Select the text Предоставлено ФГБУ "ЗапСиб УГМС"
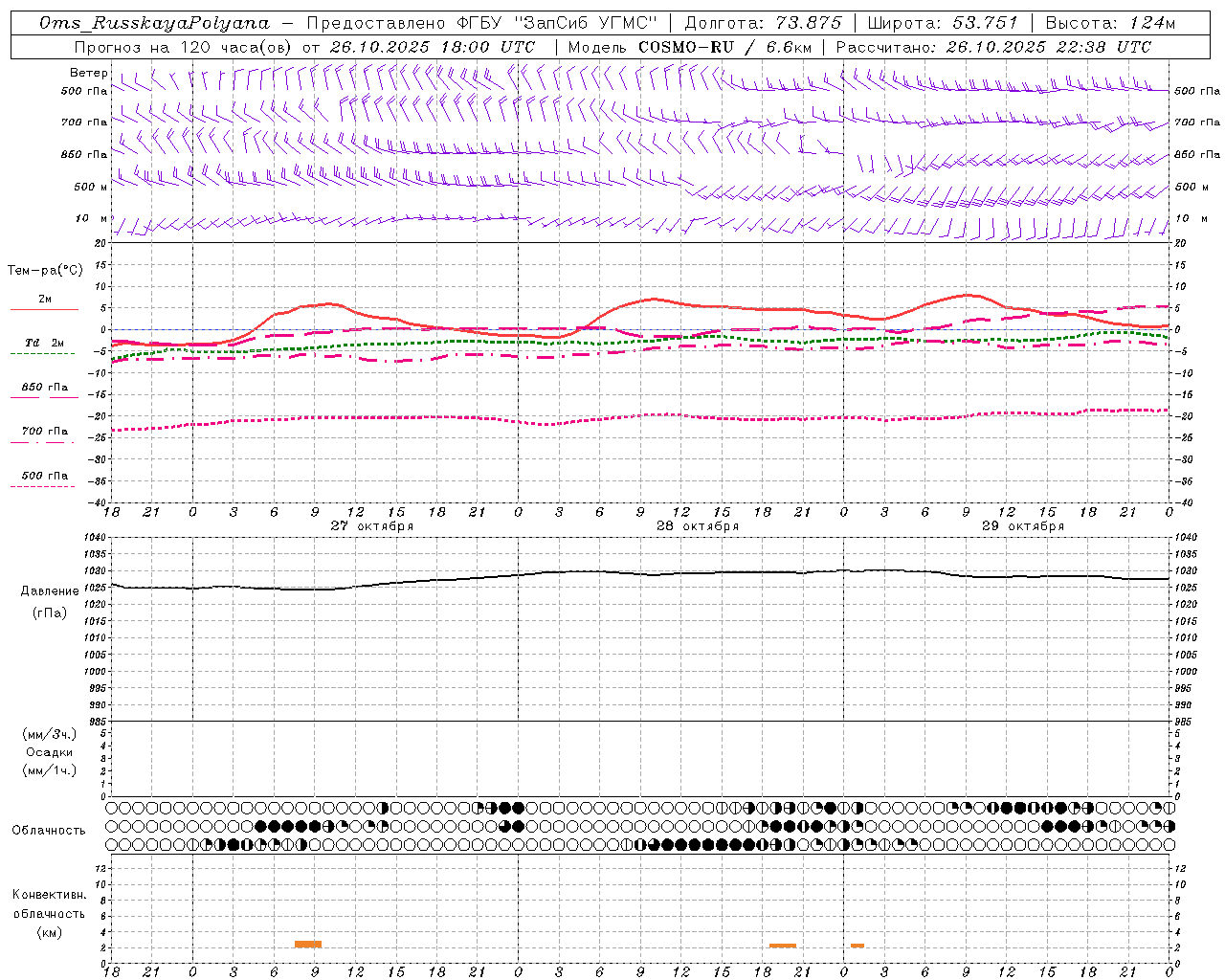Screen dimensions: 1225x980 point(480,23)
